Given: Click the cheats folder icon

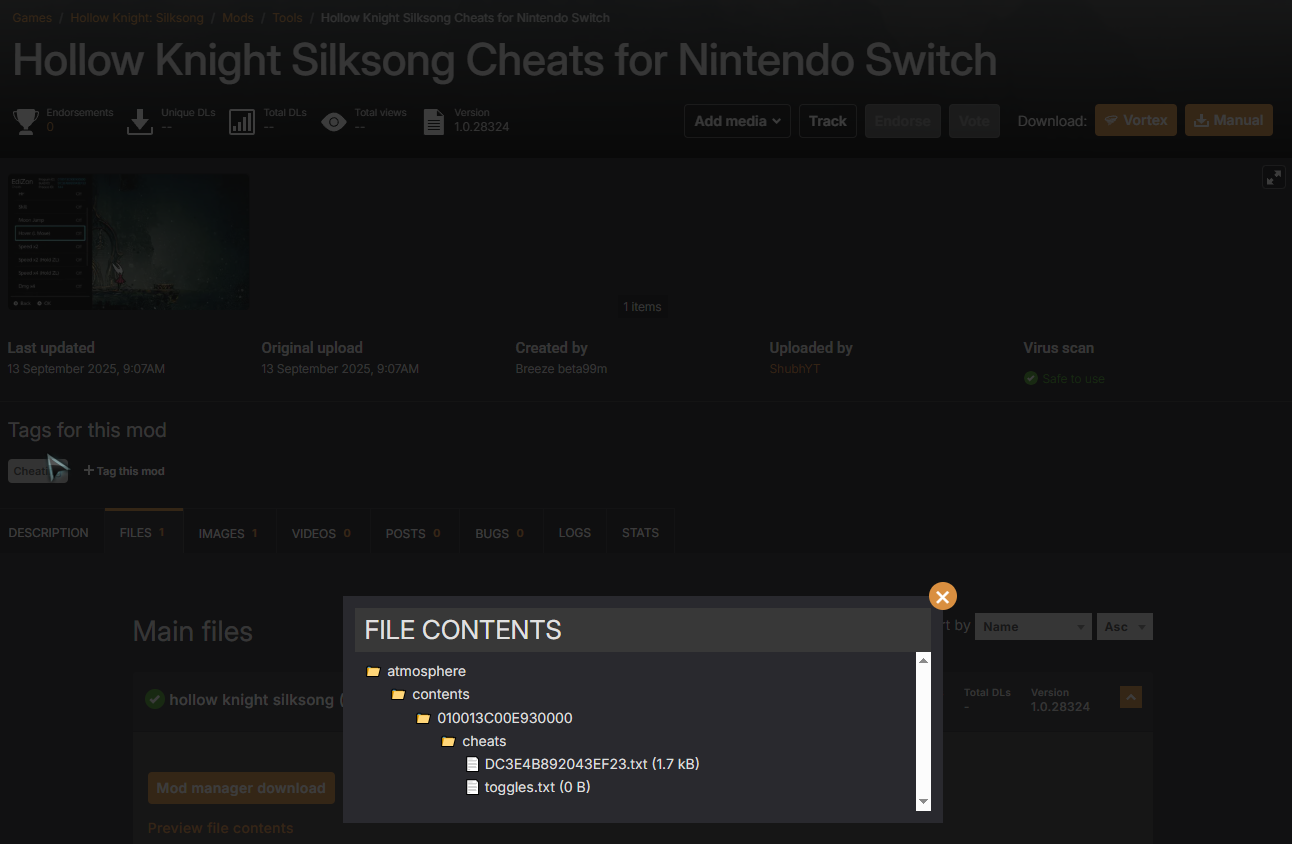Looking at the screenshot, I should [448, 741].
